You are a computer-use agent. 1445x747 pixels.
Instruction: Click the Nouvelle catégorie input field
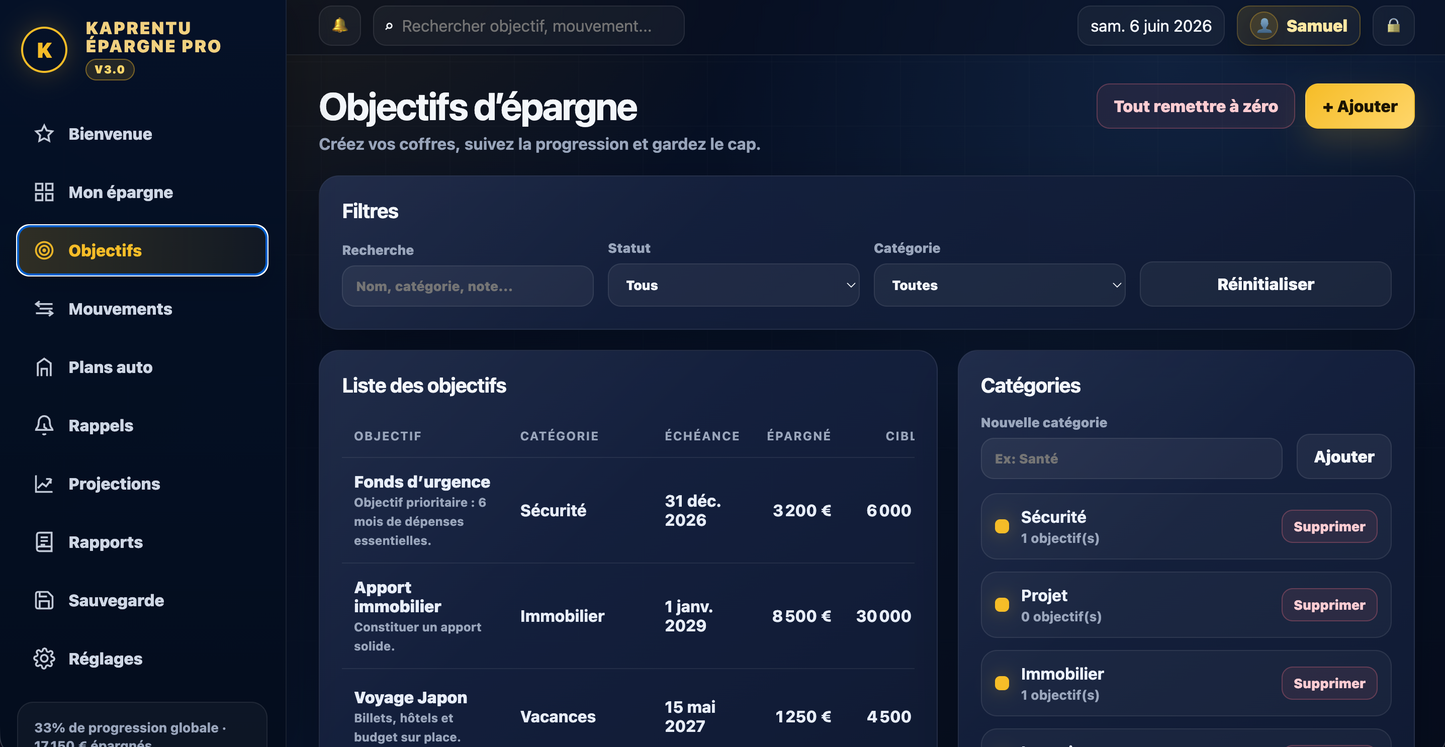[1132, 458]
